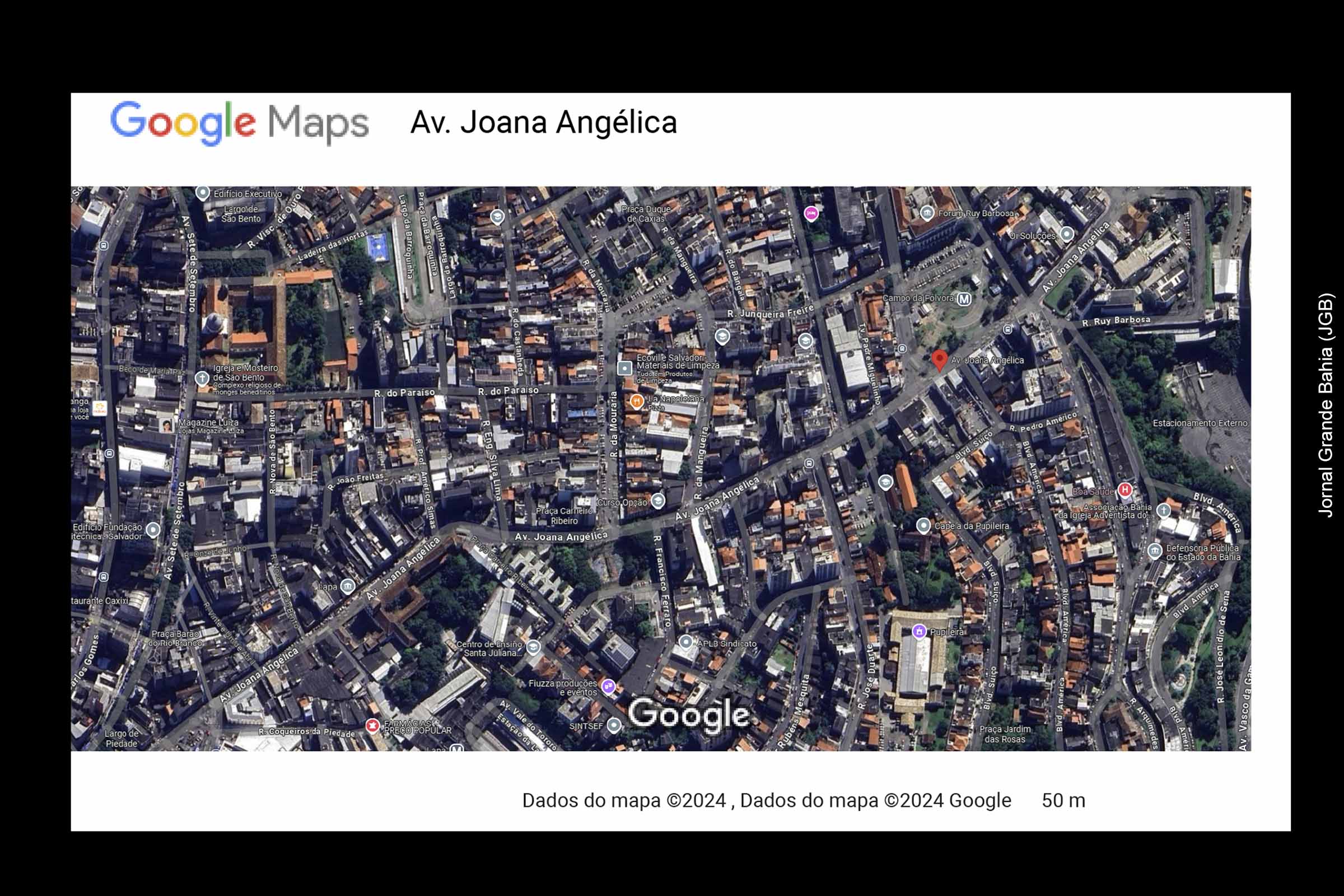Viewport: 1344px width, 896px height.
Task: Click the Av. Joana Angélica title text
Action: (x=543, y=122)
